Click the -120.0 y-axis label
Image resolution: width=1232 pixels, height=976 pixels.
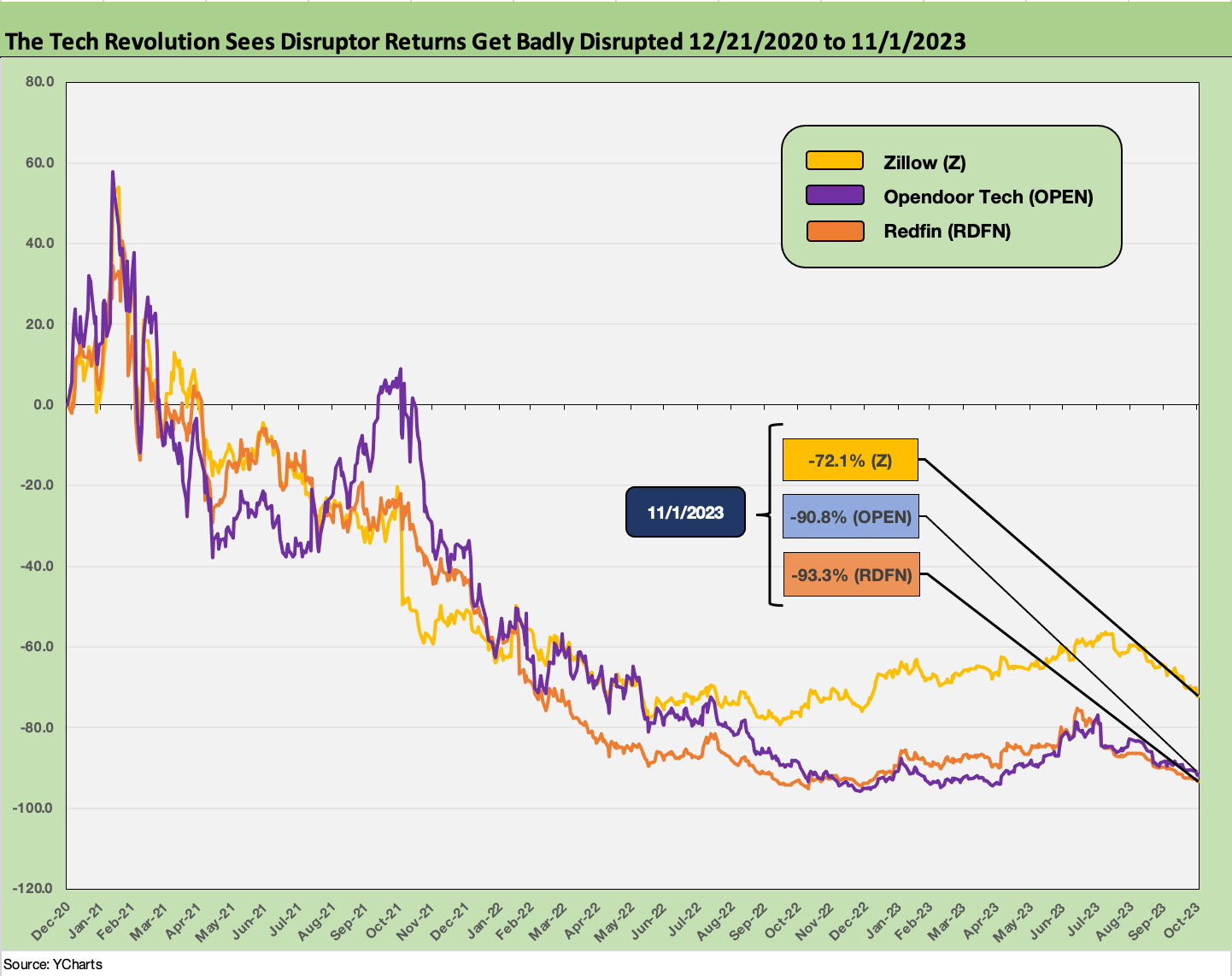click(33, 888)
